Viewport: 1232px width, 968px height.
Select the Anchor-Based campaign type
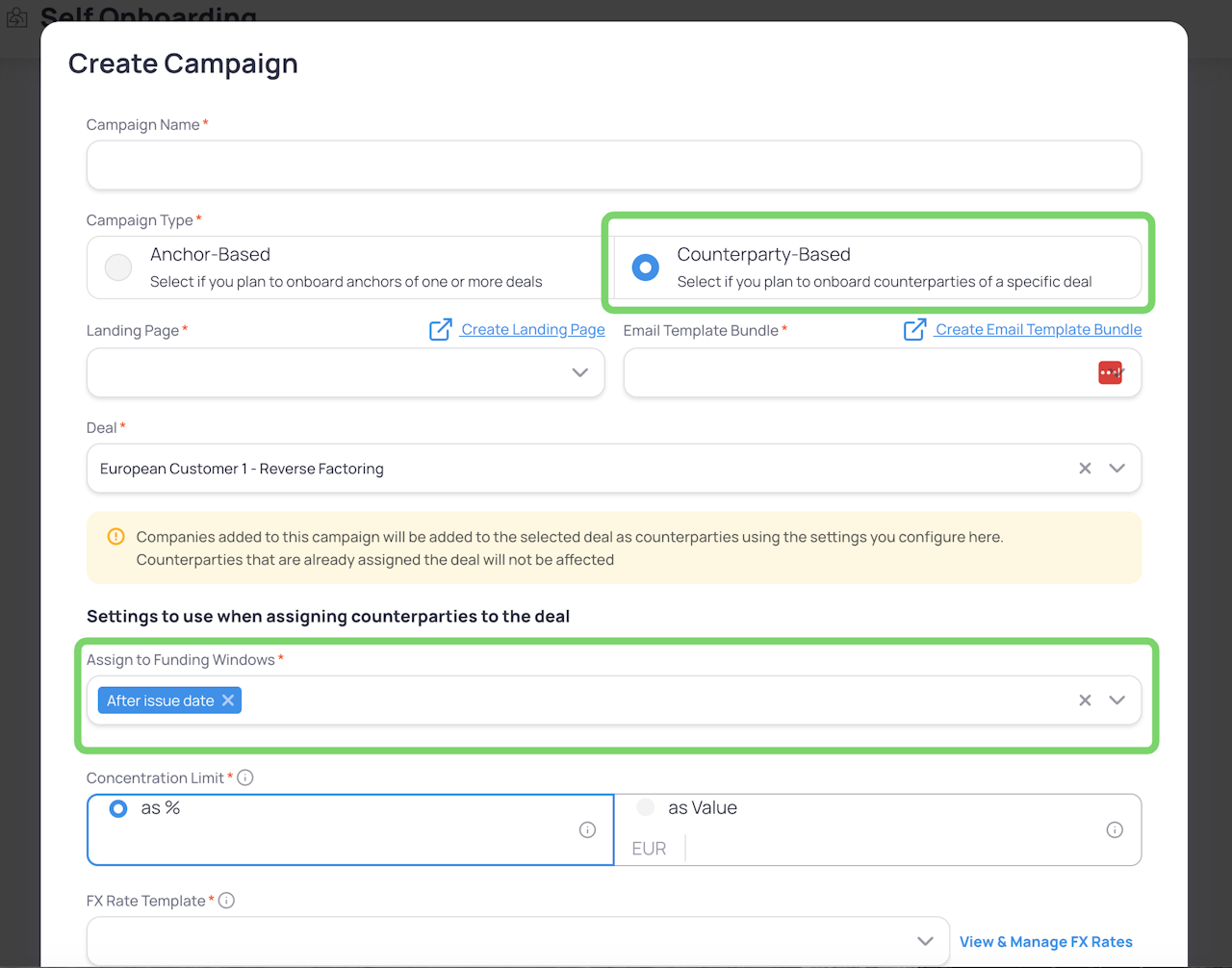[118, 267]
